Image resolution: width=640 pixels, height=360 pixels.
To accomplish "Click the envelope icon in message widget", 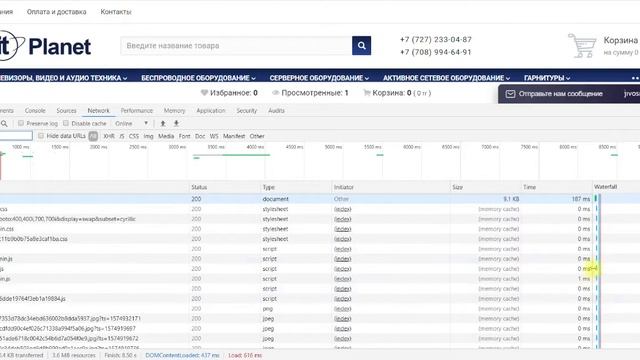I will click(x=510, y=94).
